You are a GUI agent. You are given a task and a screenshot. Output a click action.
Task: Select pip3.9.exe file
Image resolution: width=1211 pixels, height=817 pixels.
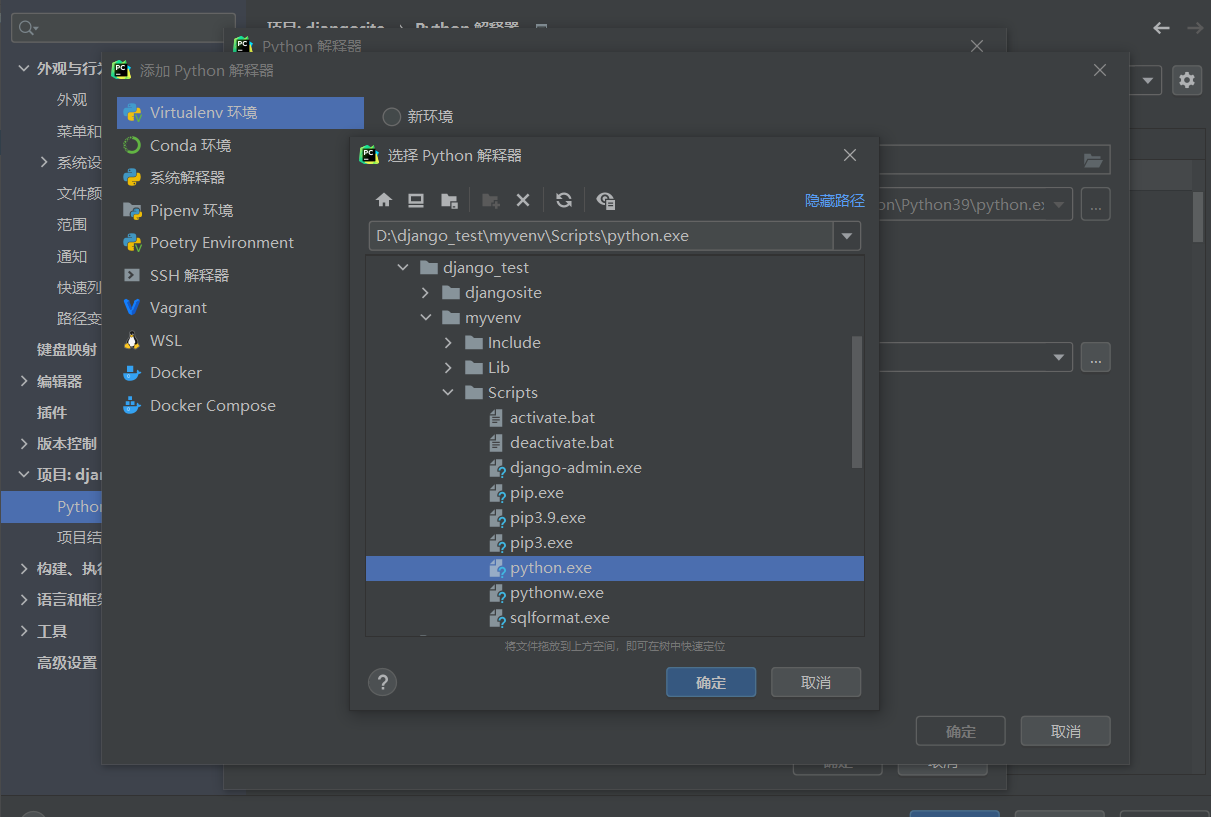tap(547, 518)
